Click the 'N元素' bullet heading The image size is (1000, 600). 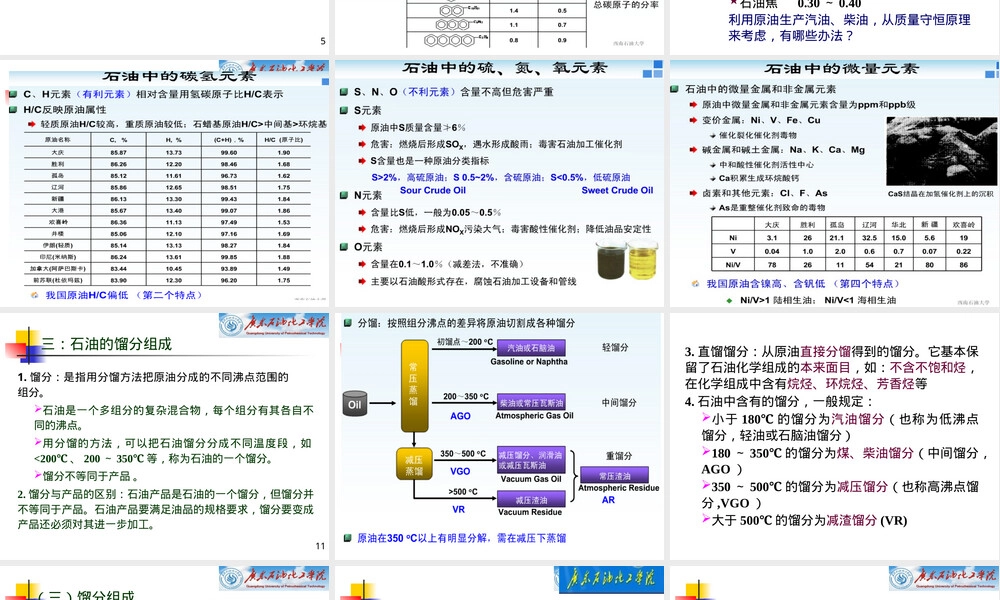[368, 195]
